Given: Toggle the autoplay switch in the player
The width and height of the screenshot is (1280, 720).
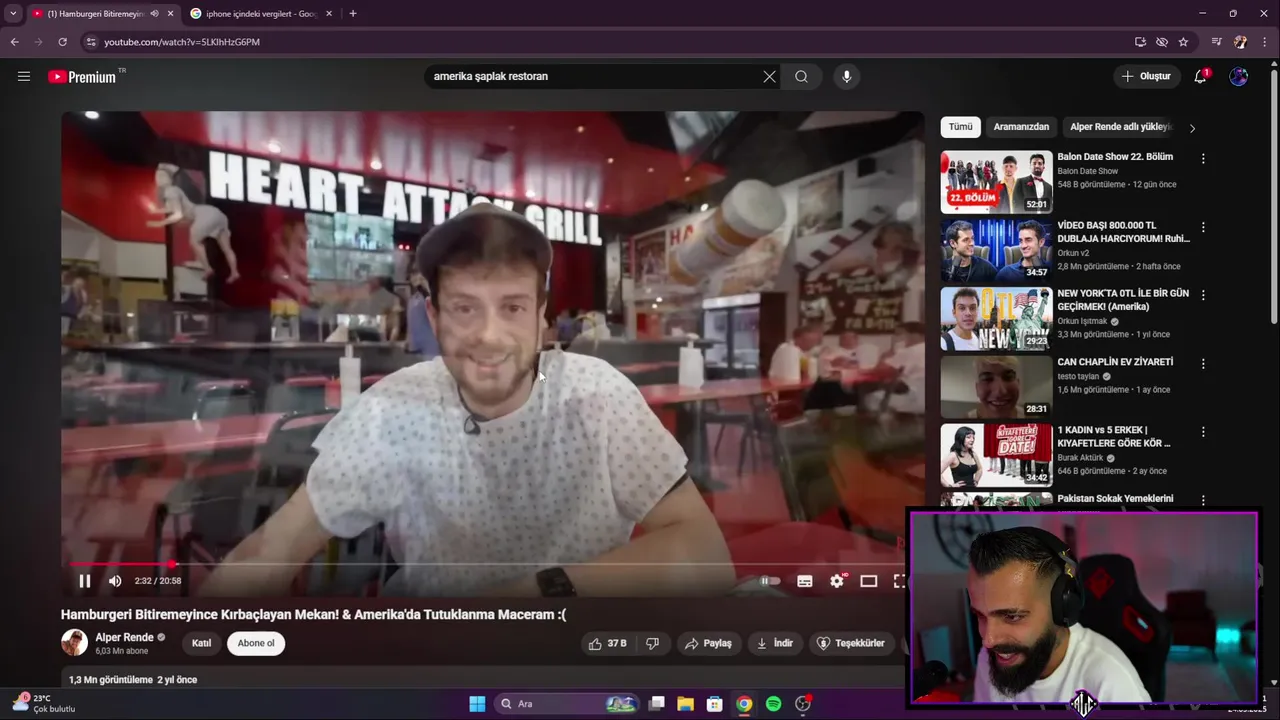Looking at the screenshot, I should coord(769,581).
